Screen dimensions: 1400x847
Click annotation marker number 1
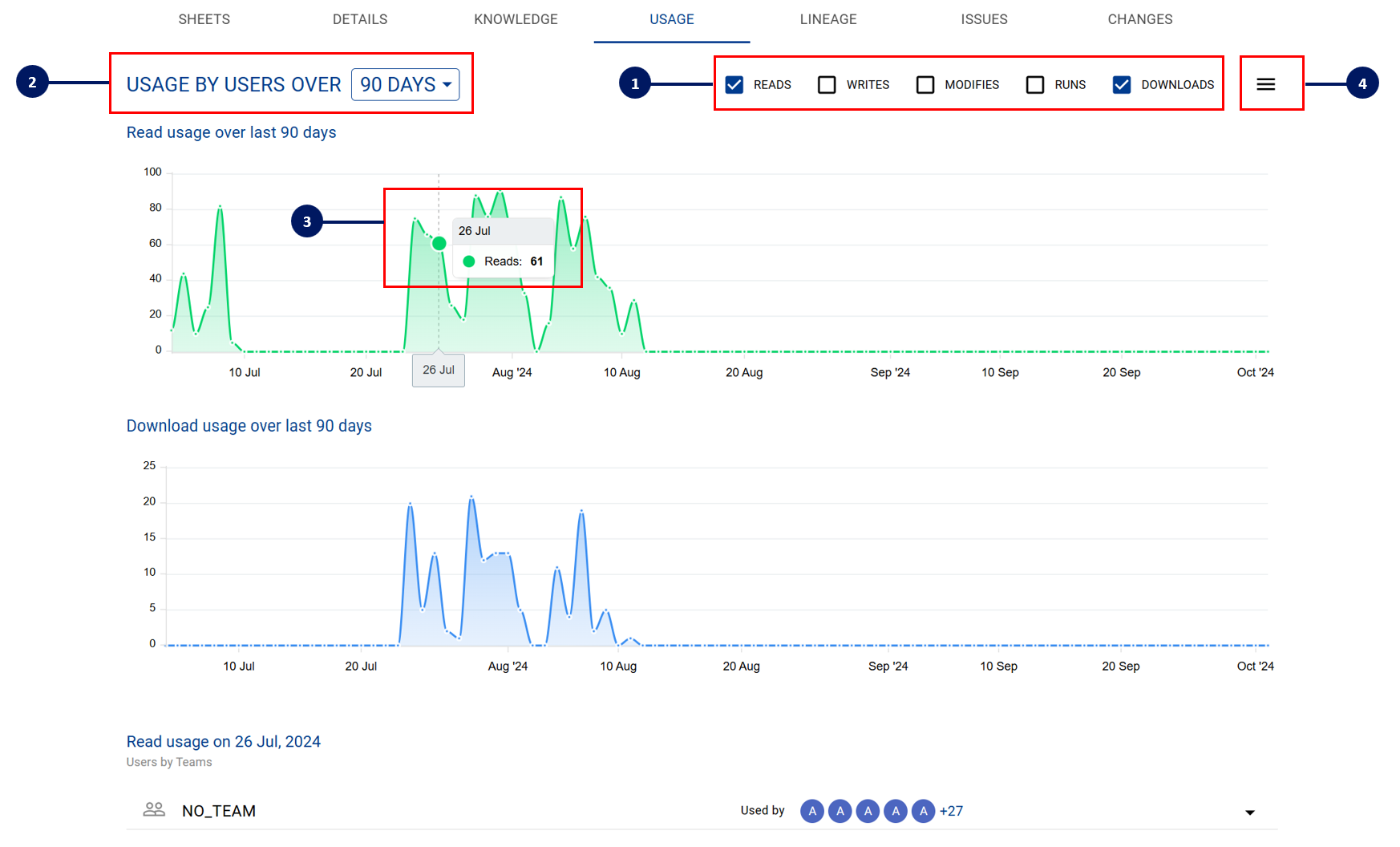coord(635,83)
